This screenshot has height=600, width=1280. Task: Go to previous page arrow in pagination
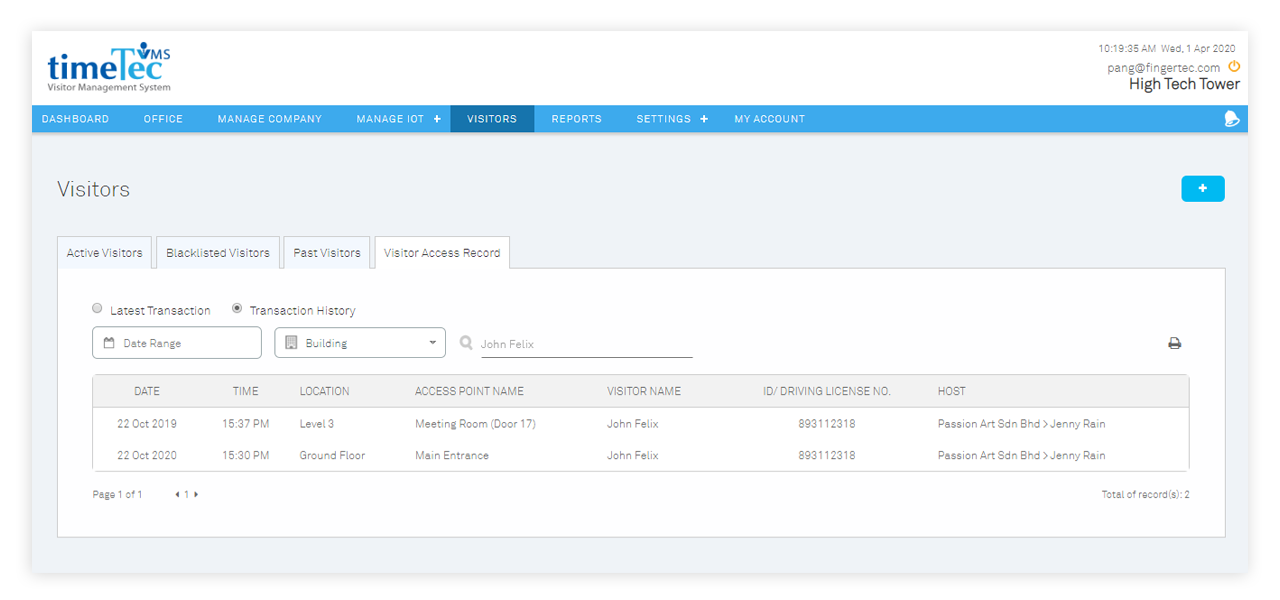click(x=177, y=494)
